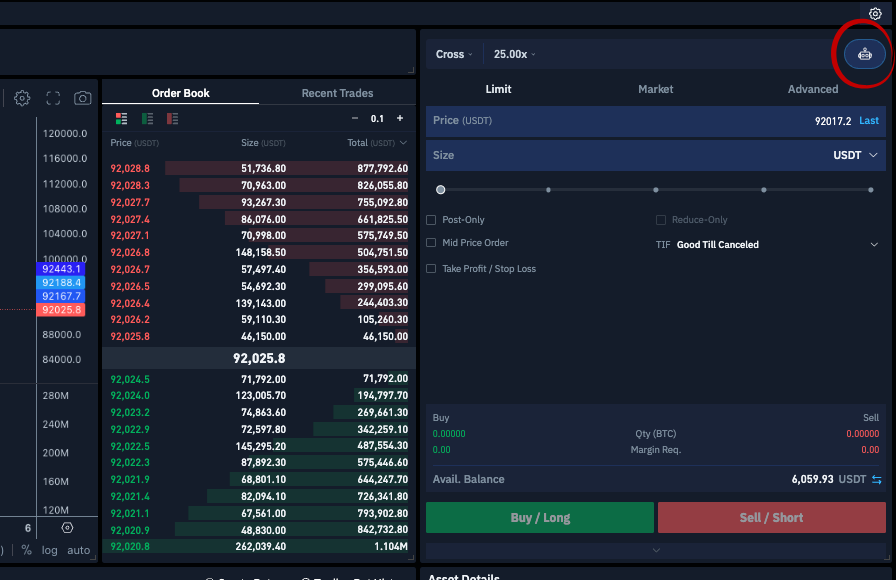Enable Take Profit / Stop Loss checkbox
Screen dimensions: 896x580
tap(431, 269)
